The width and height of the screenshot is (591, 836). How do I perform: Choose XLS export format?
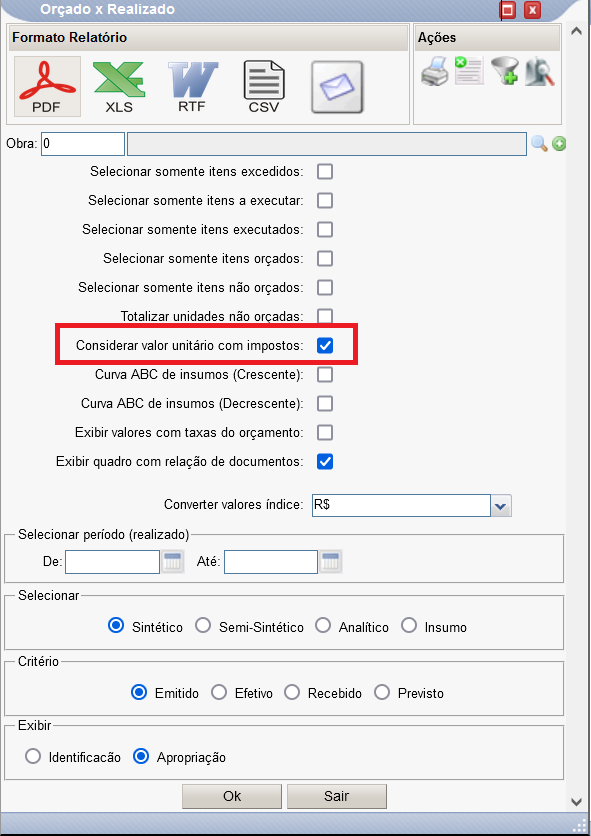click(x=119, y=86)
